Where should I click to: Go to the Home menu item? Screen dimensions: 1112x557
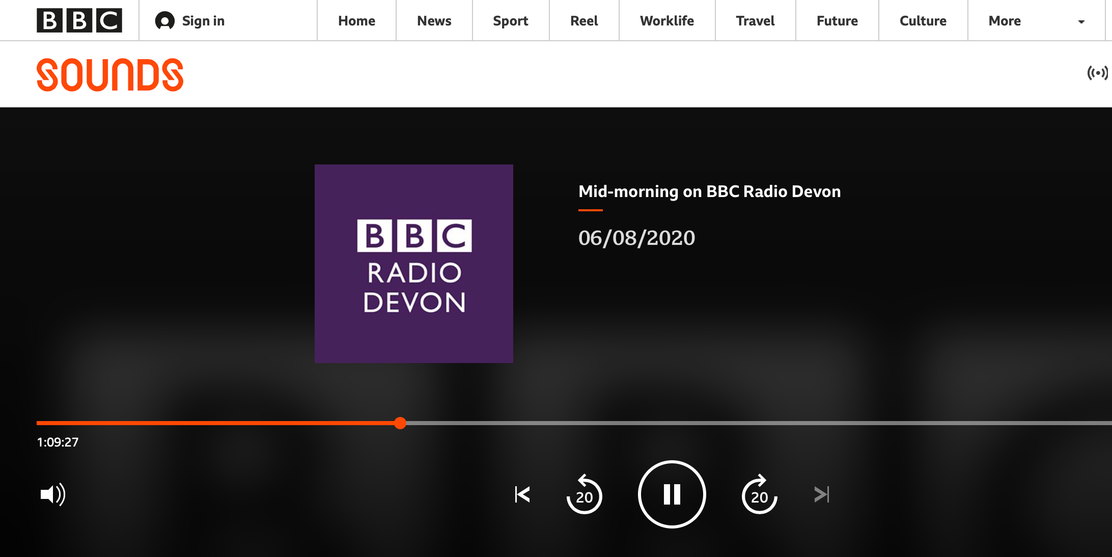click(x=356, y=21)
